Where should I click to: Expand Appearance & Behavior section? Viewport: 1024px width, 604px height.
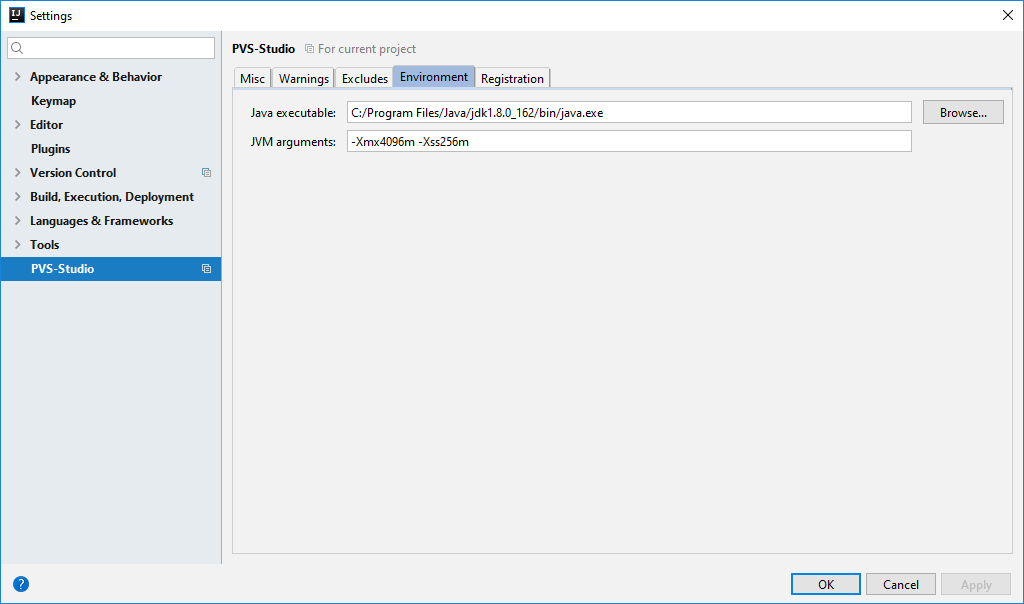[x=18, y=76]
